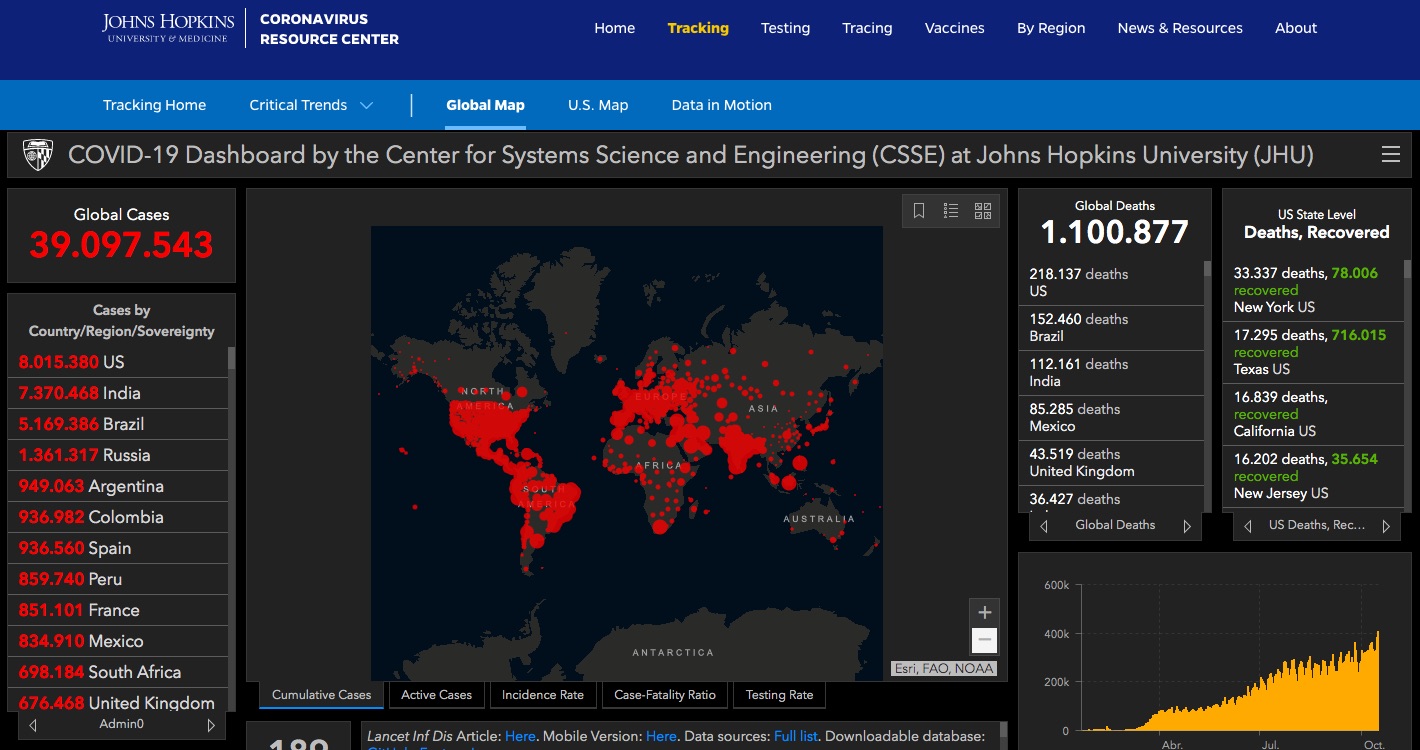Go to next Global Deaths panel
1420x750 pixels.
click(1187, 526)
